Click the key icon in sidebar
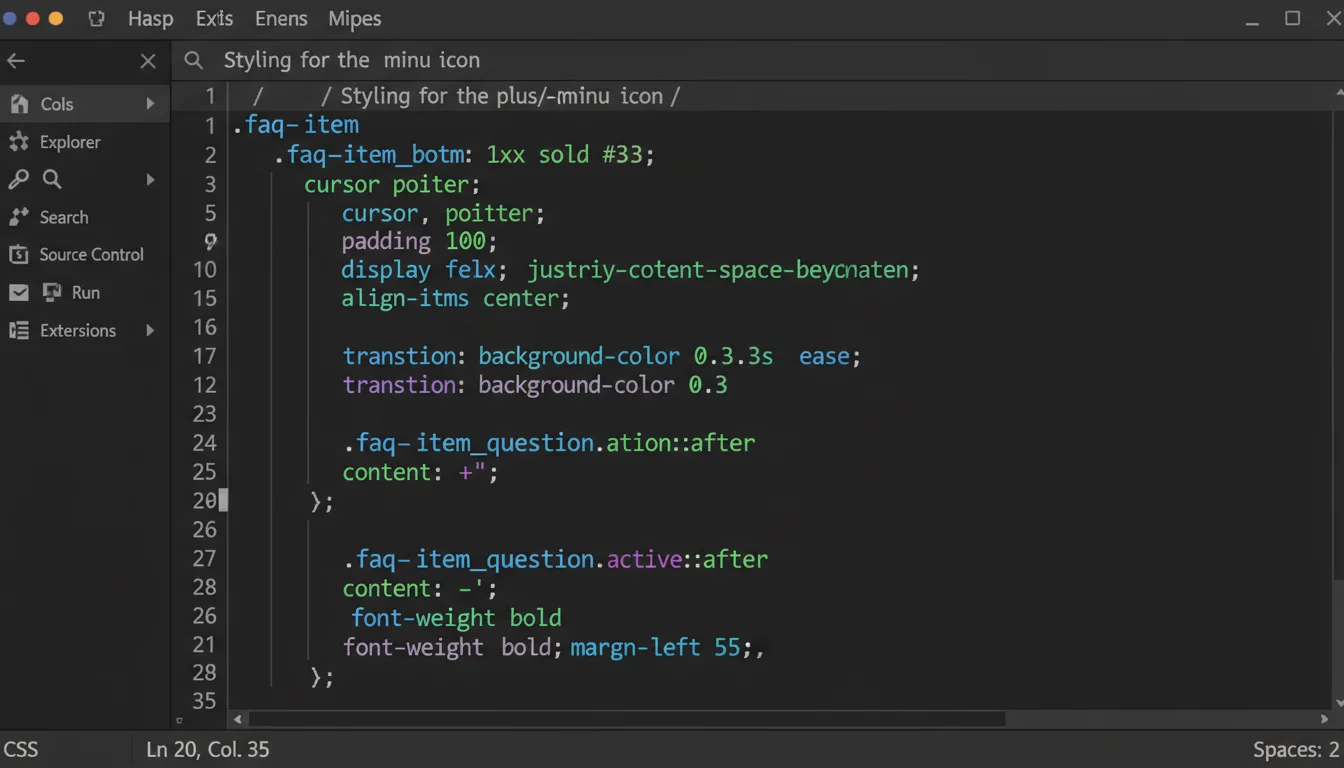Viewport: 1344px width, 768px height. click(18, 180)
